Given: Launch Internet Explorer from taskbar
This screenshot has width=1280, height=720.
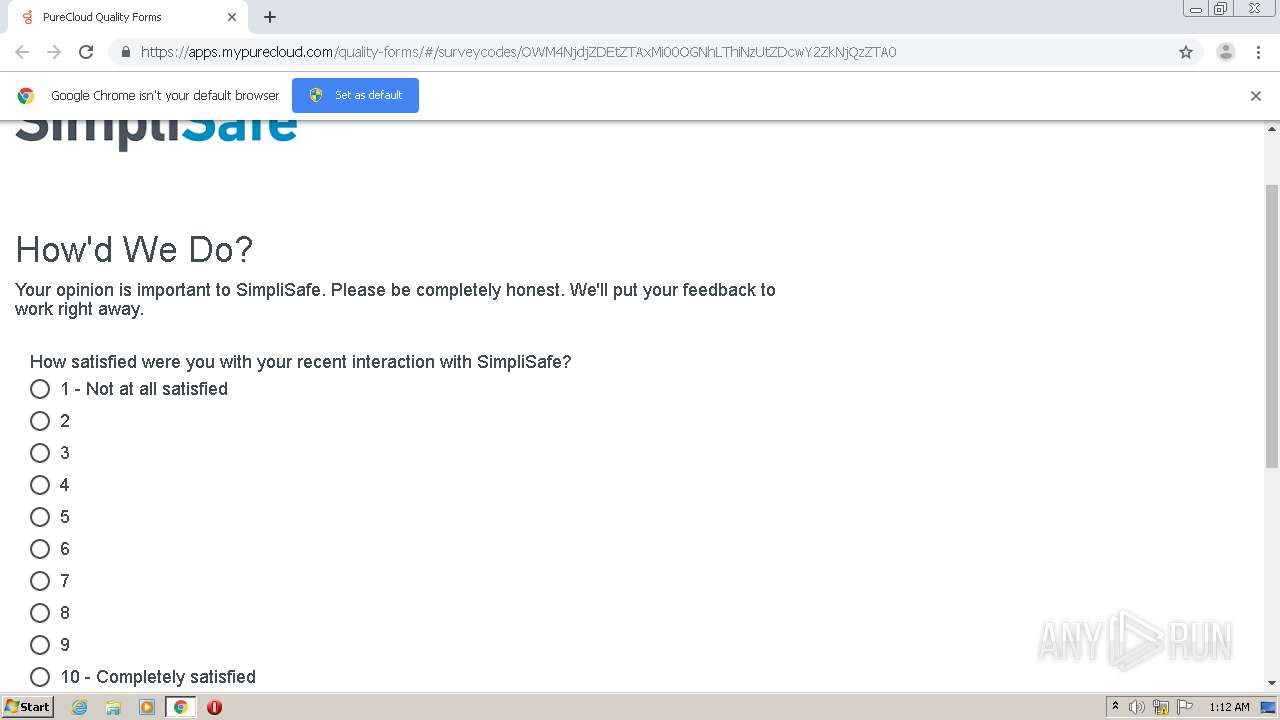Looking at the screenshot, I should pyautogui.click(x=80, y=707).
